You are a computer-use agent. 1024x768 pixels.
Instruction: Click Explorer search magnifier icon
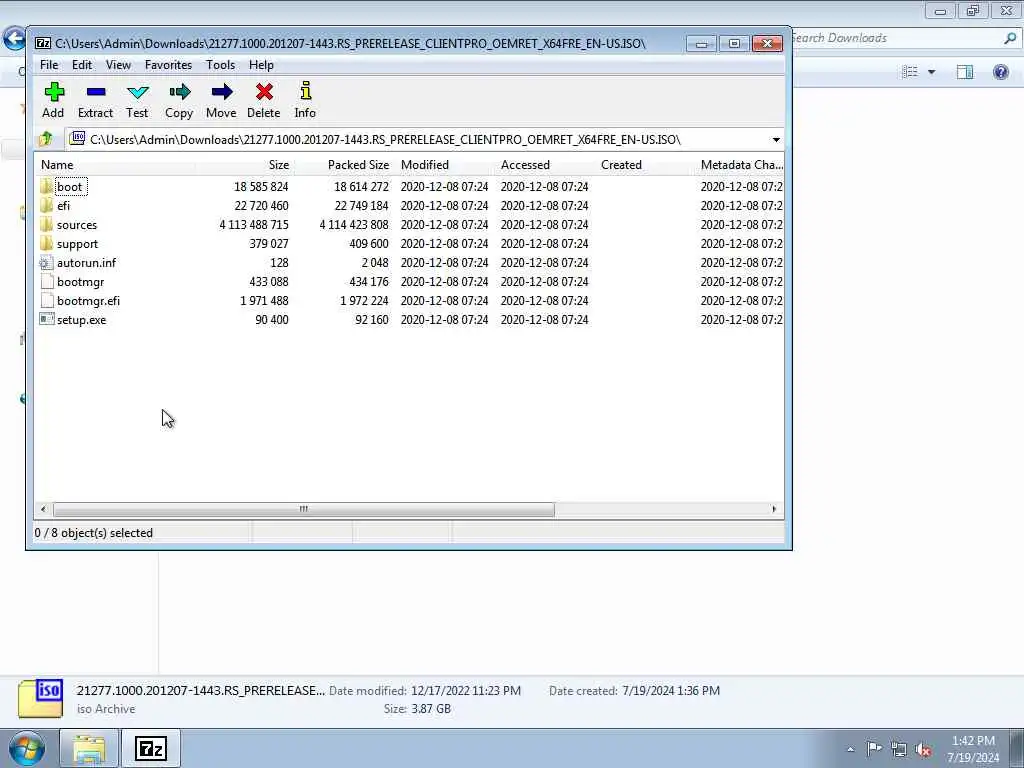(1010, 39)
